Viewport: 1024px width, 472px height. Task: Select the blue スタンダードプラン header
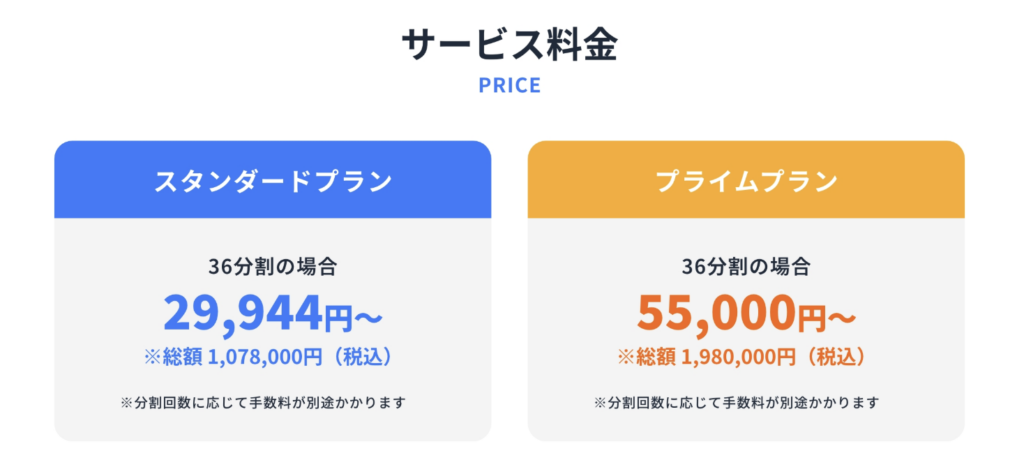point(272,181)
